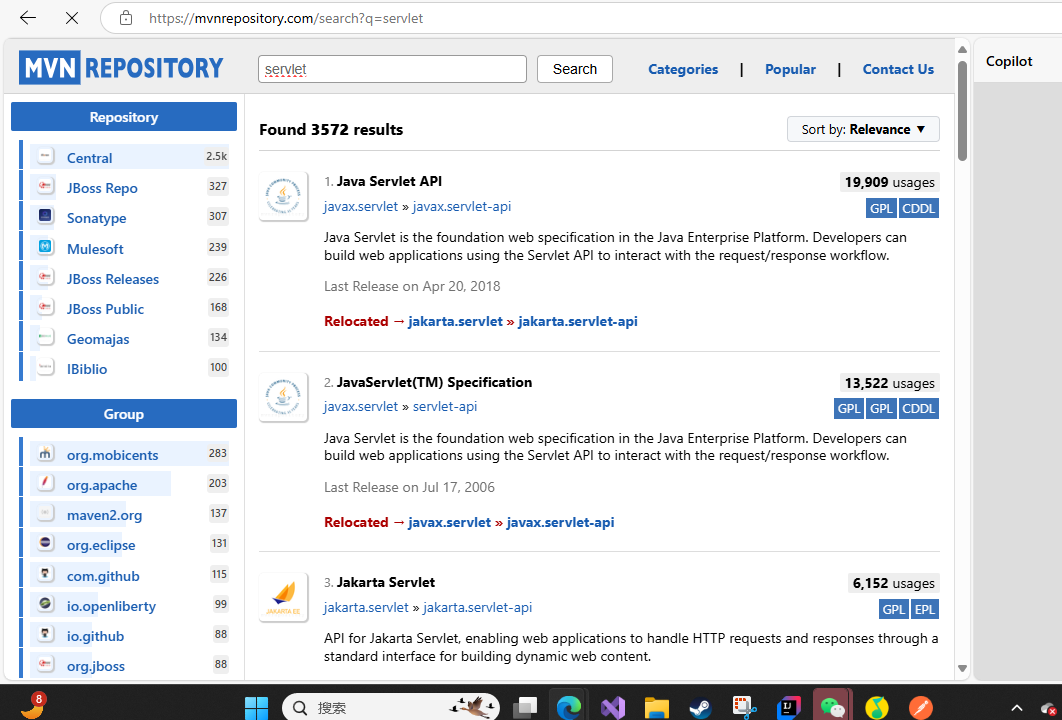This screenshot has width=1062, height=720.
Task: Click the CDDL license tag on Java Servlet API
Action: point(918,209)
